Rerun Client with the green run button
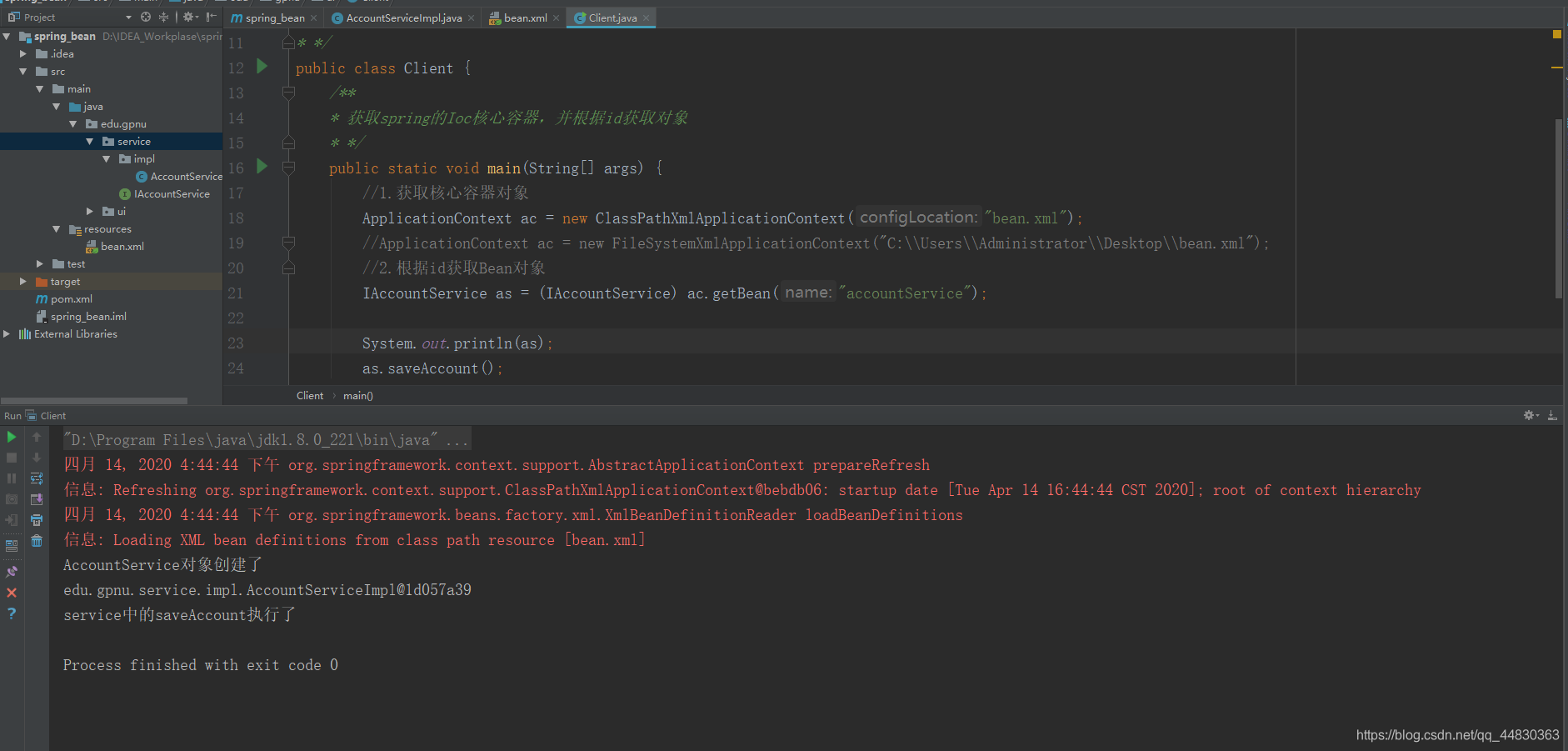Screen dimensions: 1568x751 tap(12, 437)
